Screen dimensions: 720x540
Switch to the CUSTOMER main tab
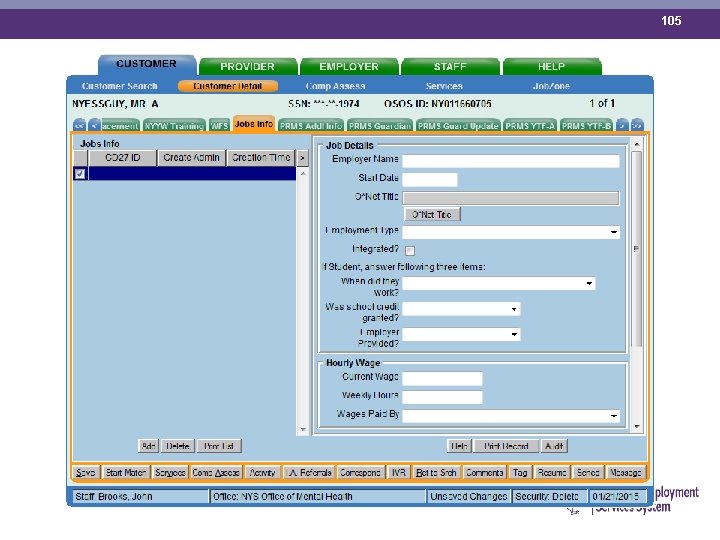tap(146, 64)
